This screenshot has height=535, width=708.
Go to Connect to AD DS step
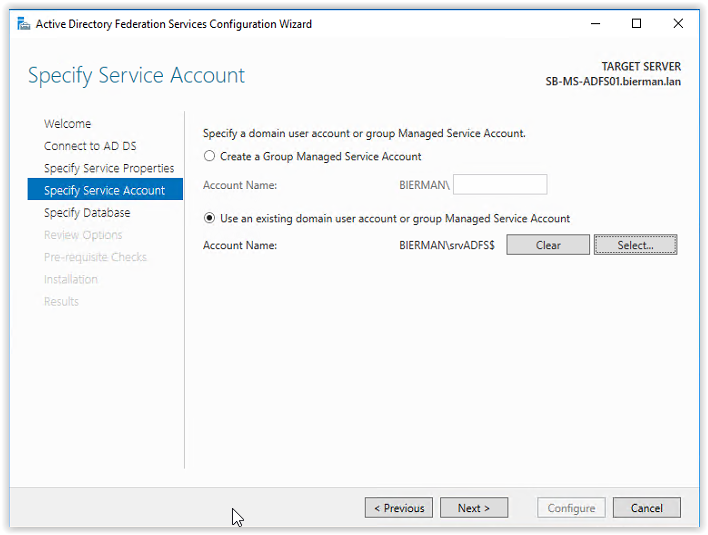click(90, 146)
